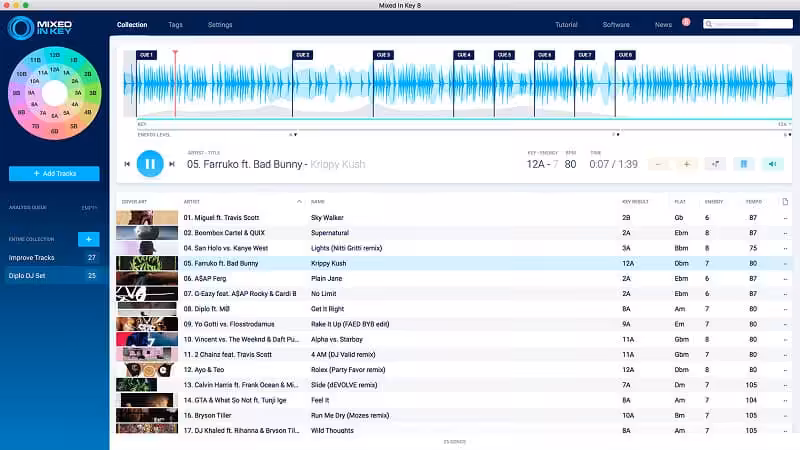Click the plus button beside the track time
Screen dimensions: 800x450
(686, 163)
